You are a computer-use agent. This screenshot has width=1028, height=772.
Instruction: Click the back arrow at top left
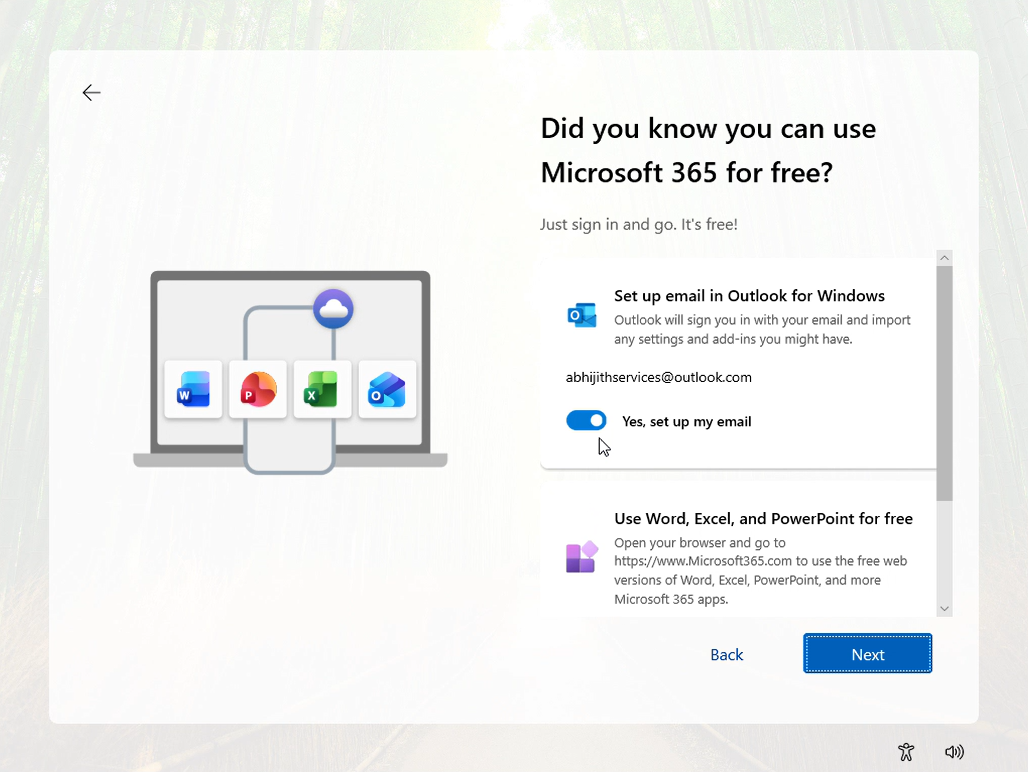coord(91,92)
